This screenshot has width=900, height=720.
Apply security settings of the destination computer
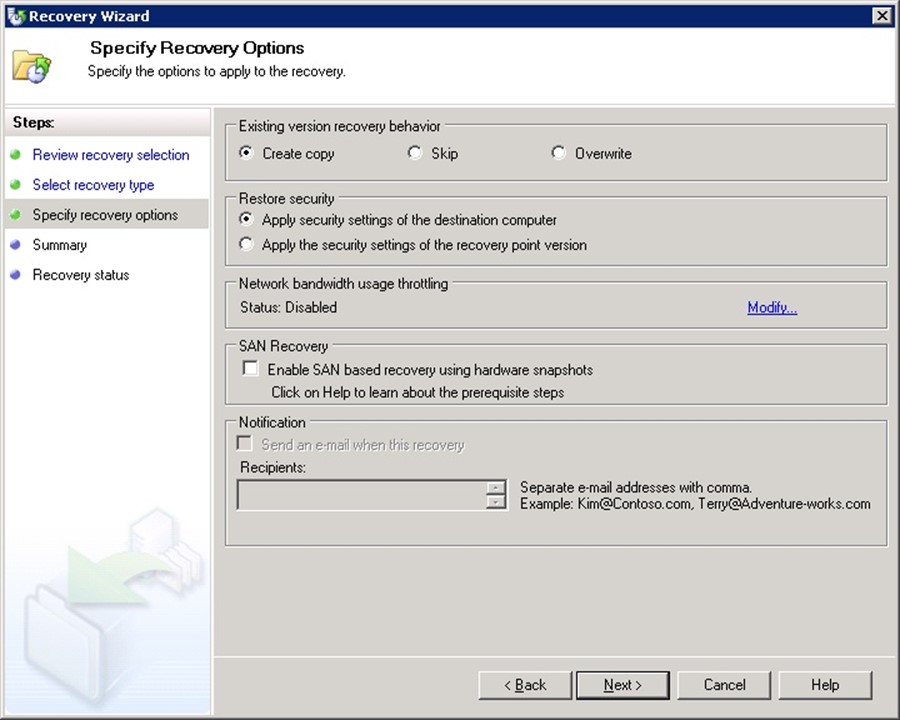[247, 220]
